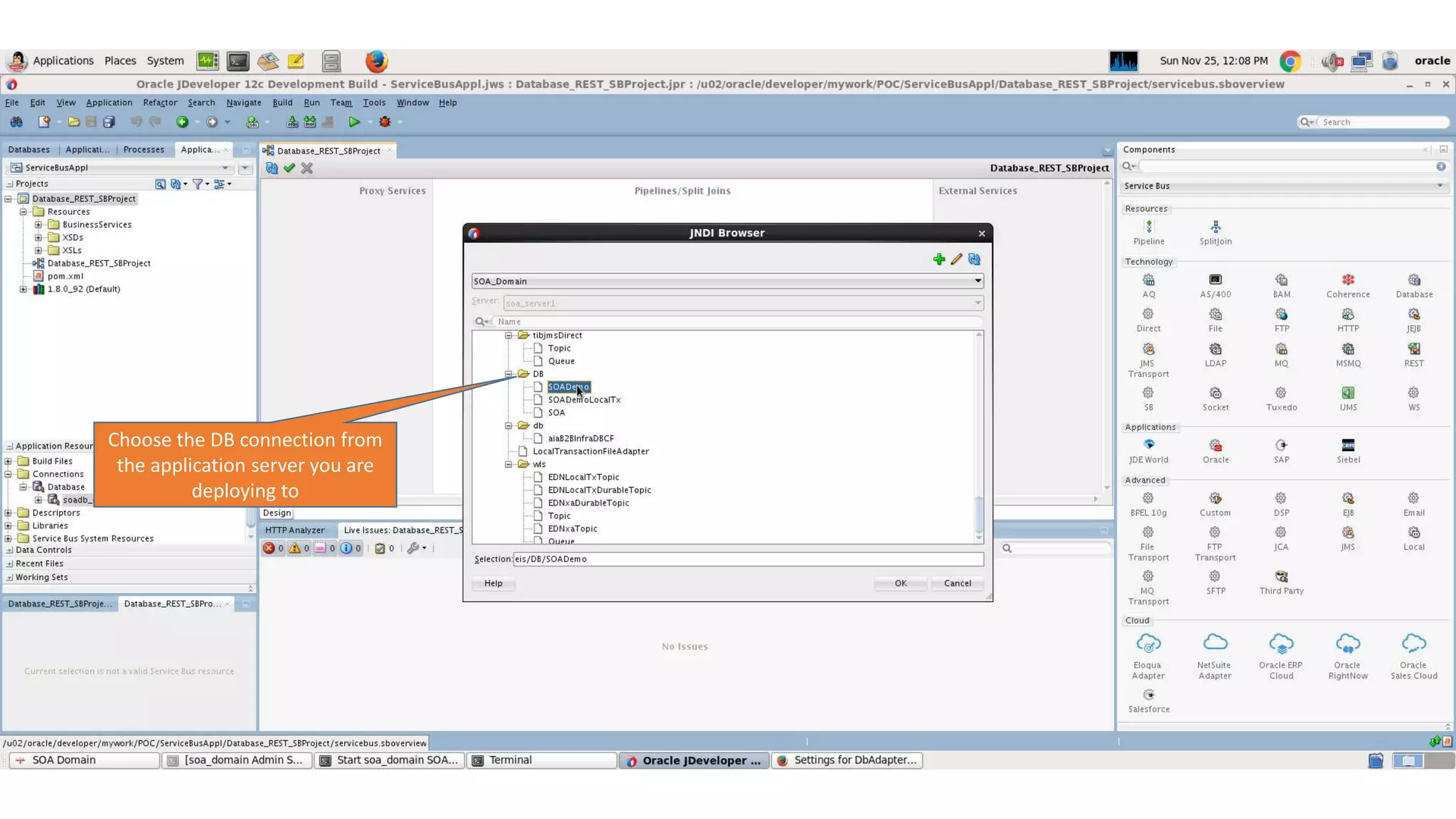Pick the HTTP transport component
Image resolution: width=1456 pixels, height=819 pixels.
point(1347,320)
